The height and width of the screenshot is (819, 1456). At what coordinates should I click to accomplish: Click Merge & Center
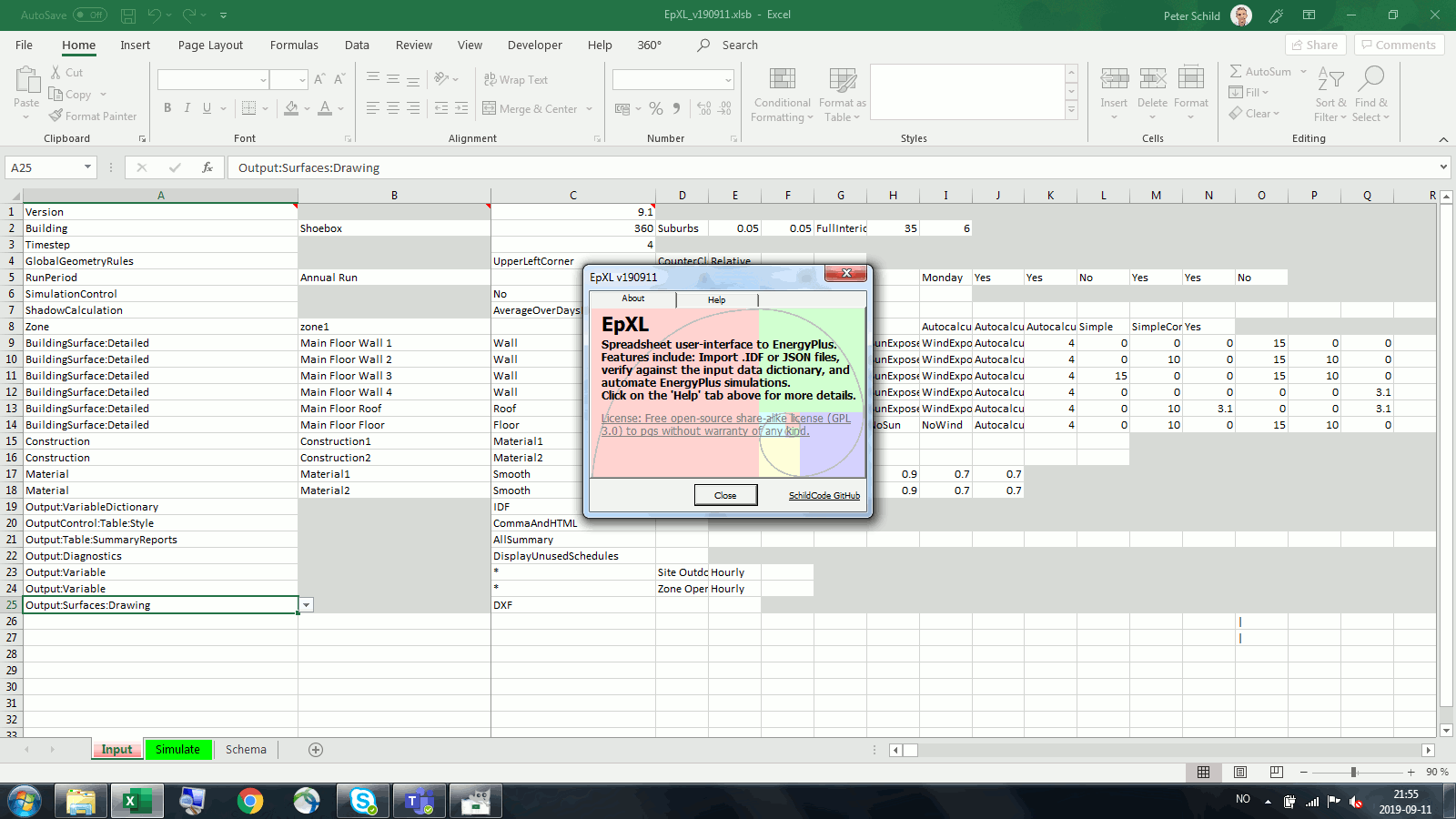point(531,108)
